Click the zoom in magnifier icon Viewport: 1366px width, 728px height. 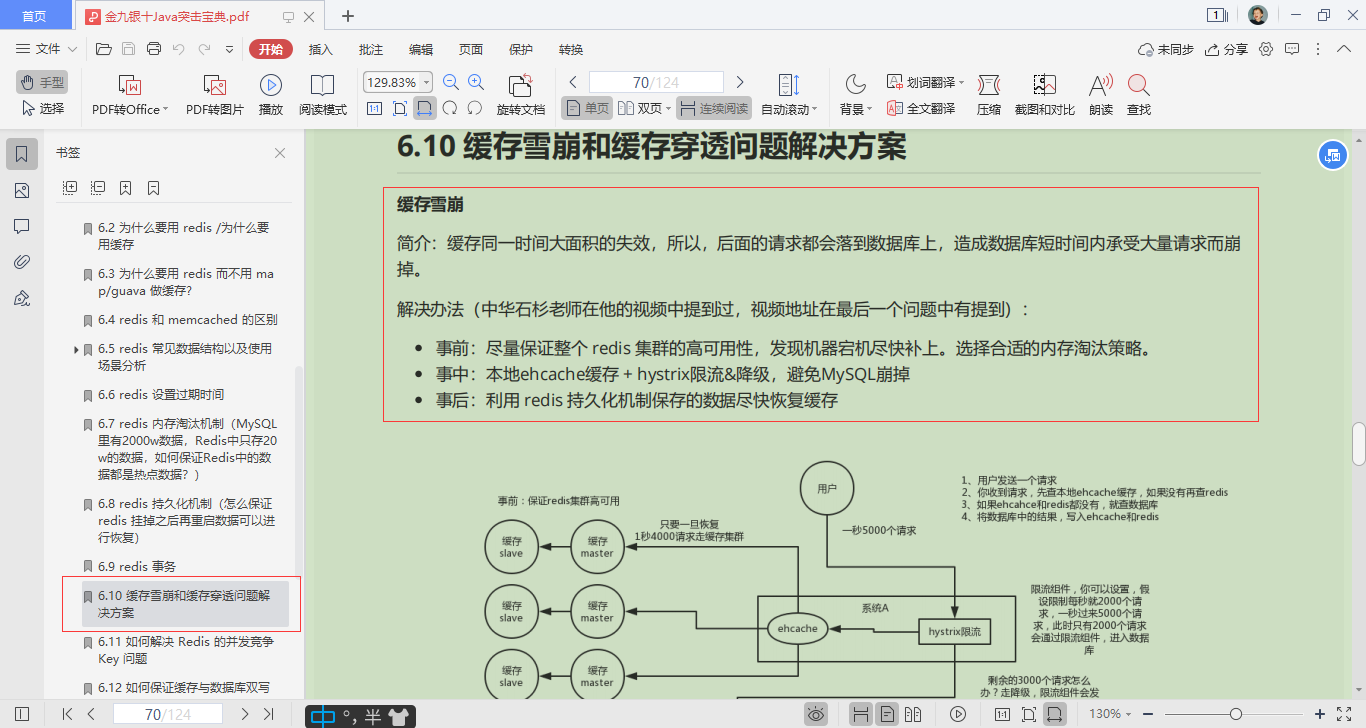tap(476, 83)
